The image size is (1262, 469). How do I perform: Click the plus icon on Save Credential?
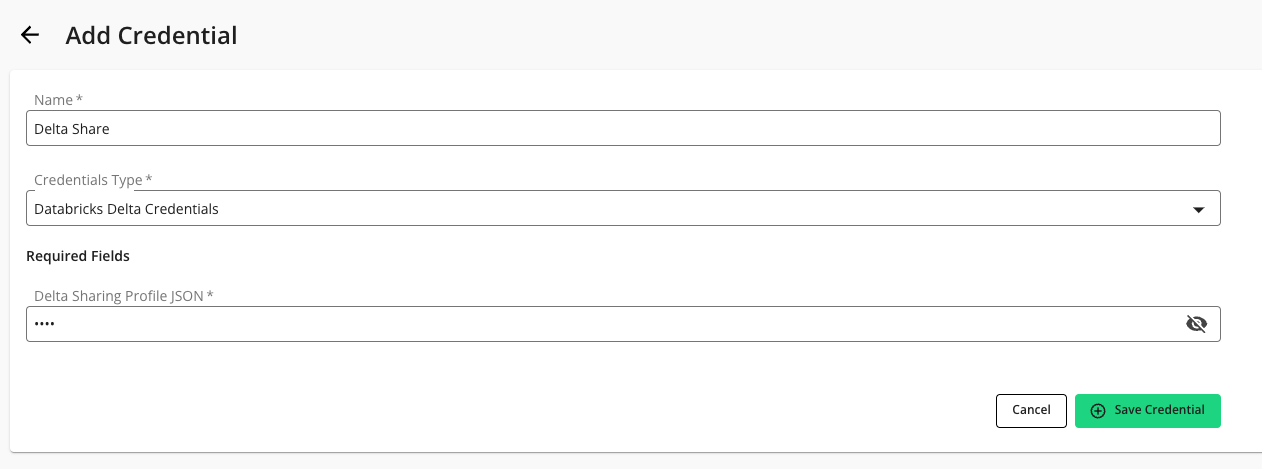point(1098,411)
